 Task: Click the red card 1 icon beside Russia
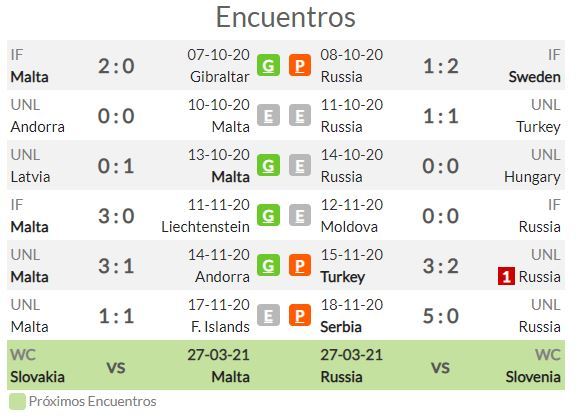click(506, 276)
